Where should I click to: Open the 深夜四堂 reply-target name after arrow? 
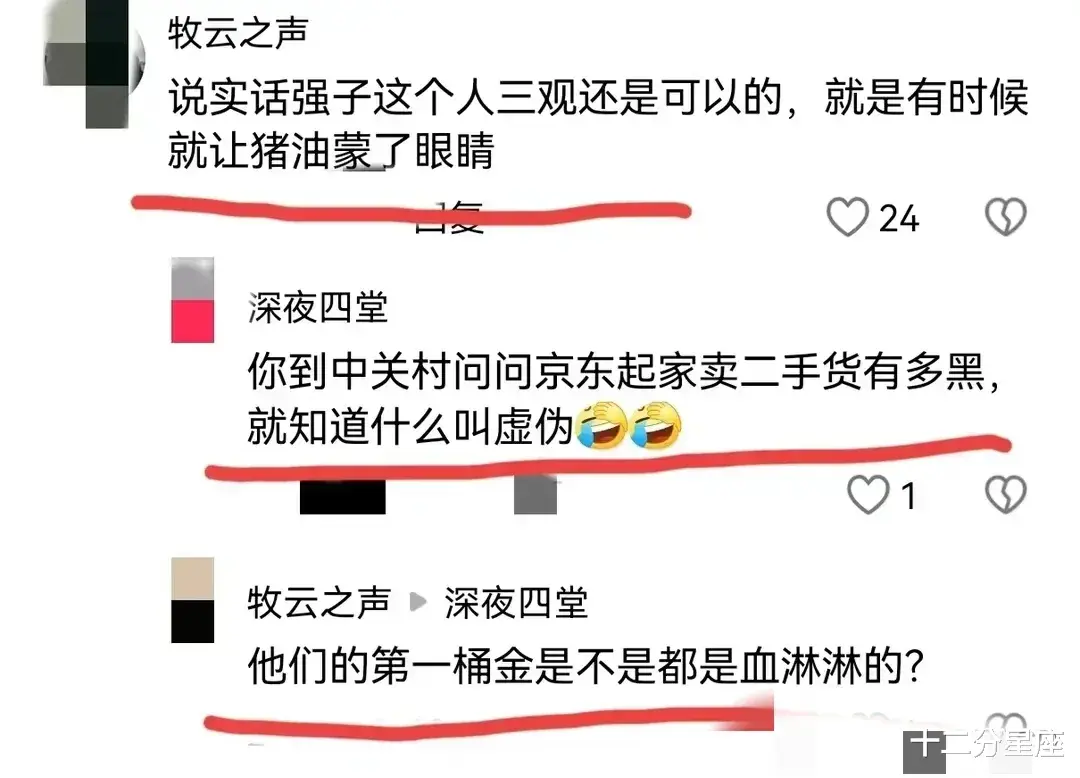coord(516,603)
